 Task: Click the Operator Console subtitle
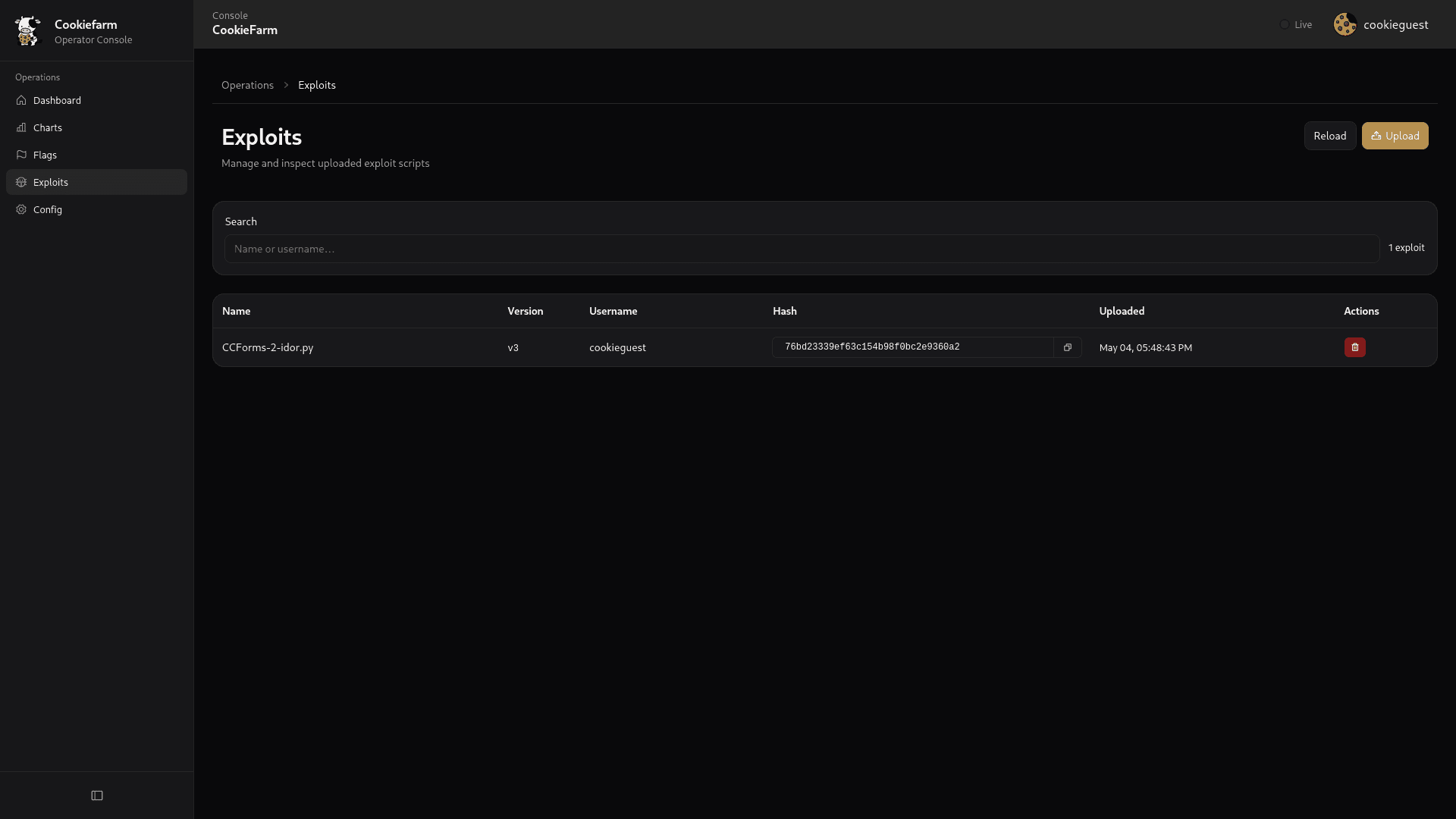pos(93,39)
